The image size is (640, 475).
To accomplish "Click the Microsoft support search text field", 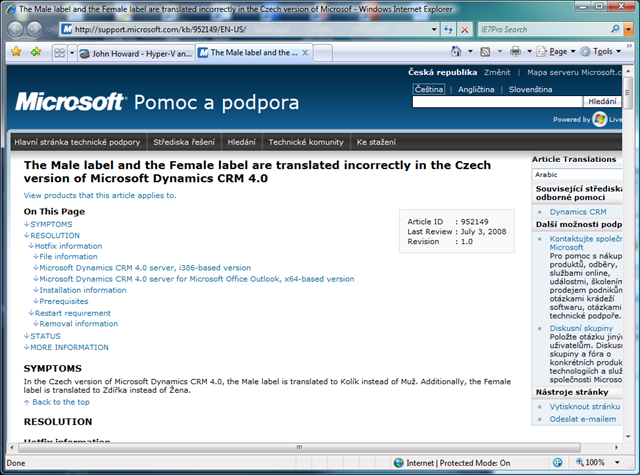I will pos(497,102).
